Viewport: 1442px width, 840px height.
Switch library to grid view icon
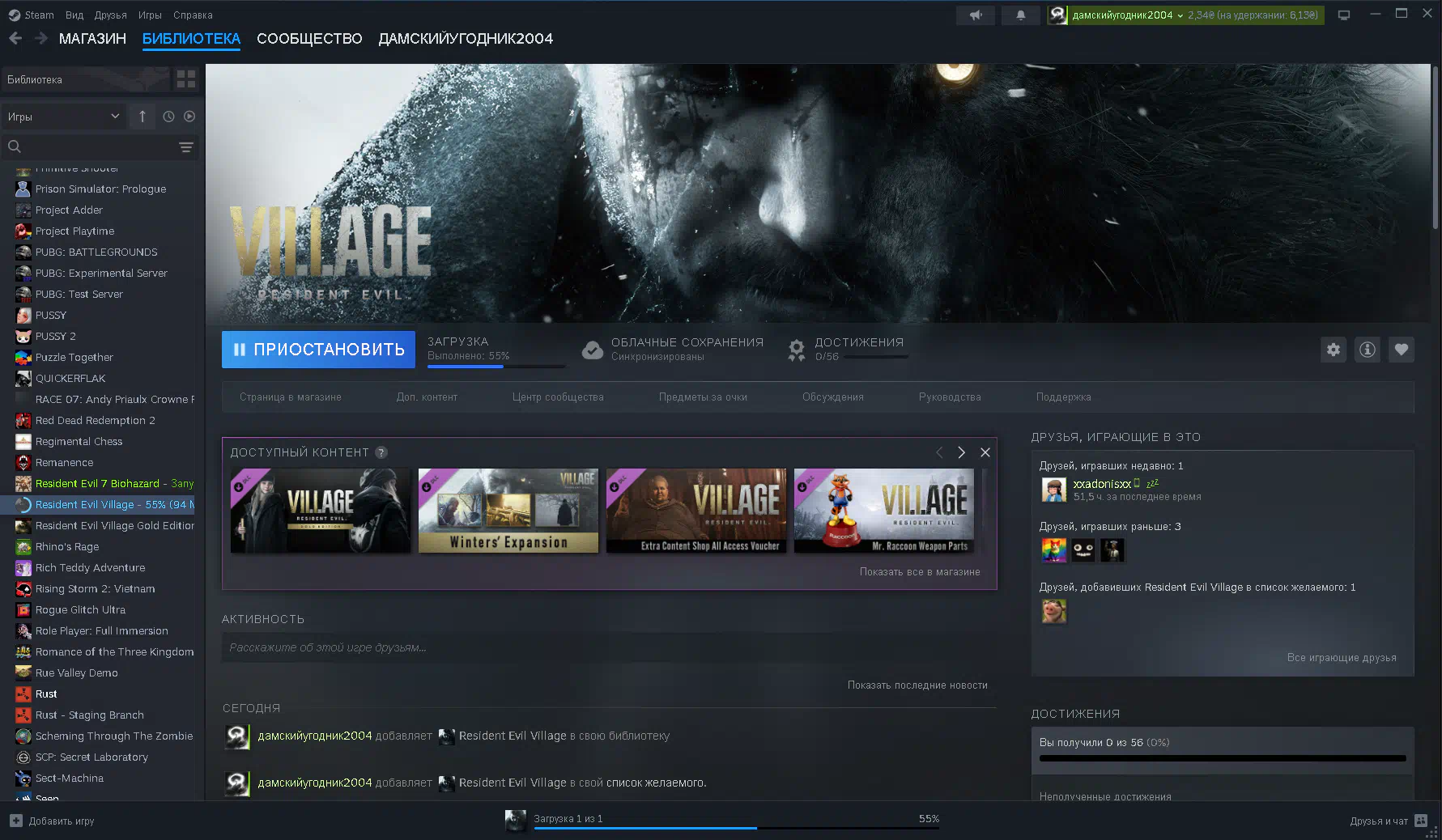(x=186, y=79)
